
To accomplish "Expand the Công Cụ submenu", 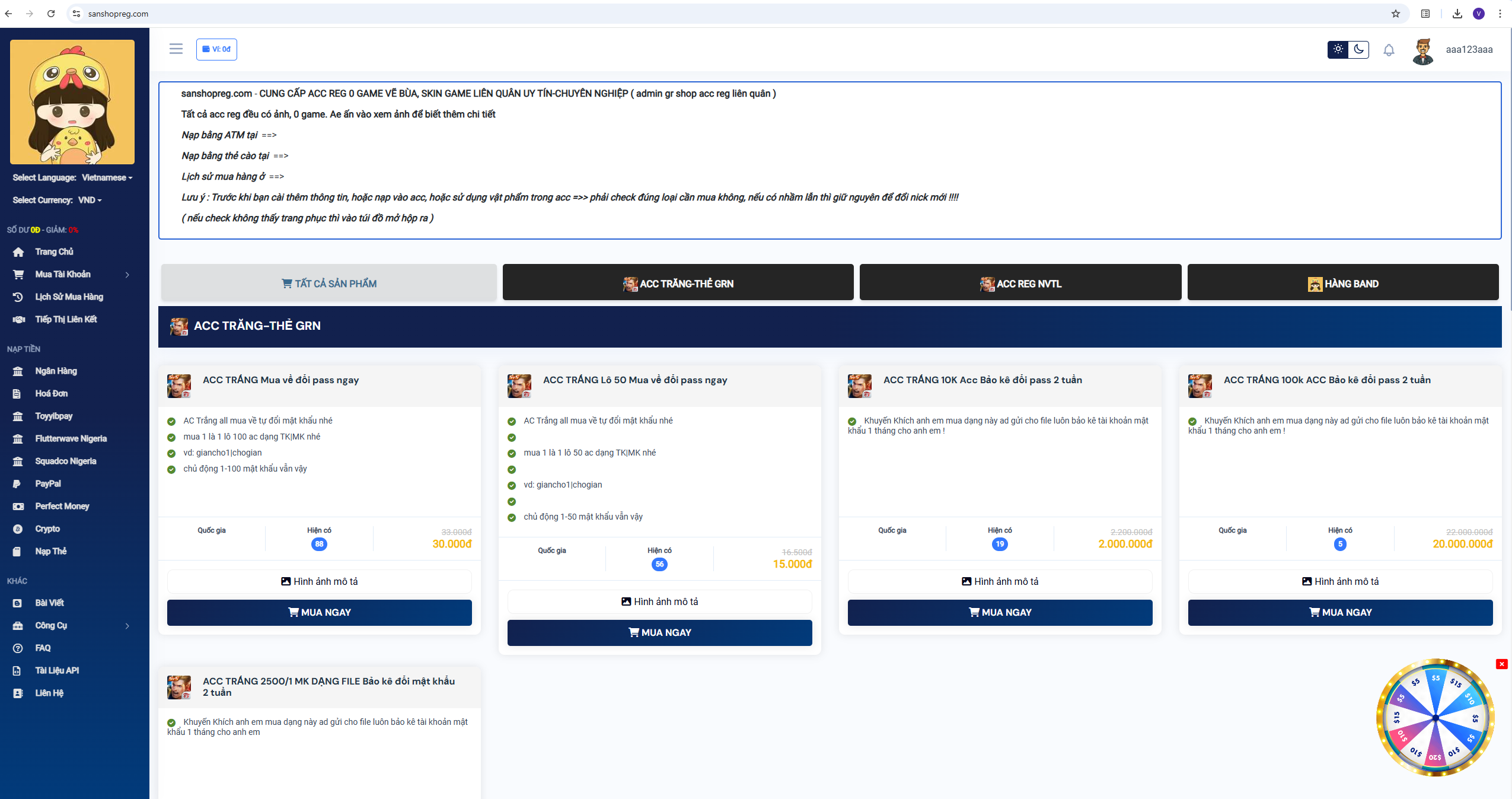I will [x=127, y=626].
